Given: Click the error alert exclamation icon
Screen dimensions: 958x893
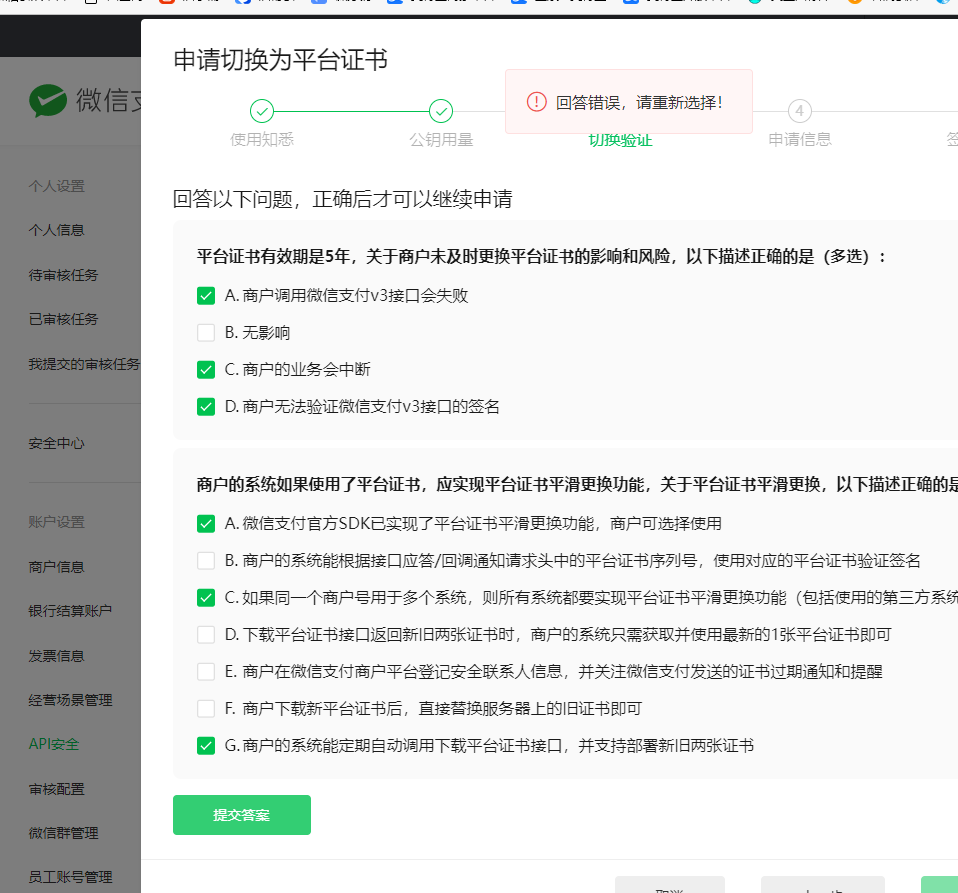Looking at the screenshot, I should point(536,102).
